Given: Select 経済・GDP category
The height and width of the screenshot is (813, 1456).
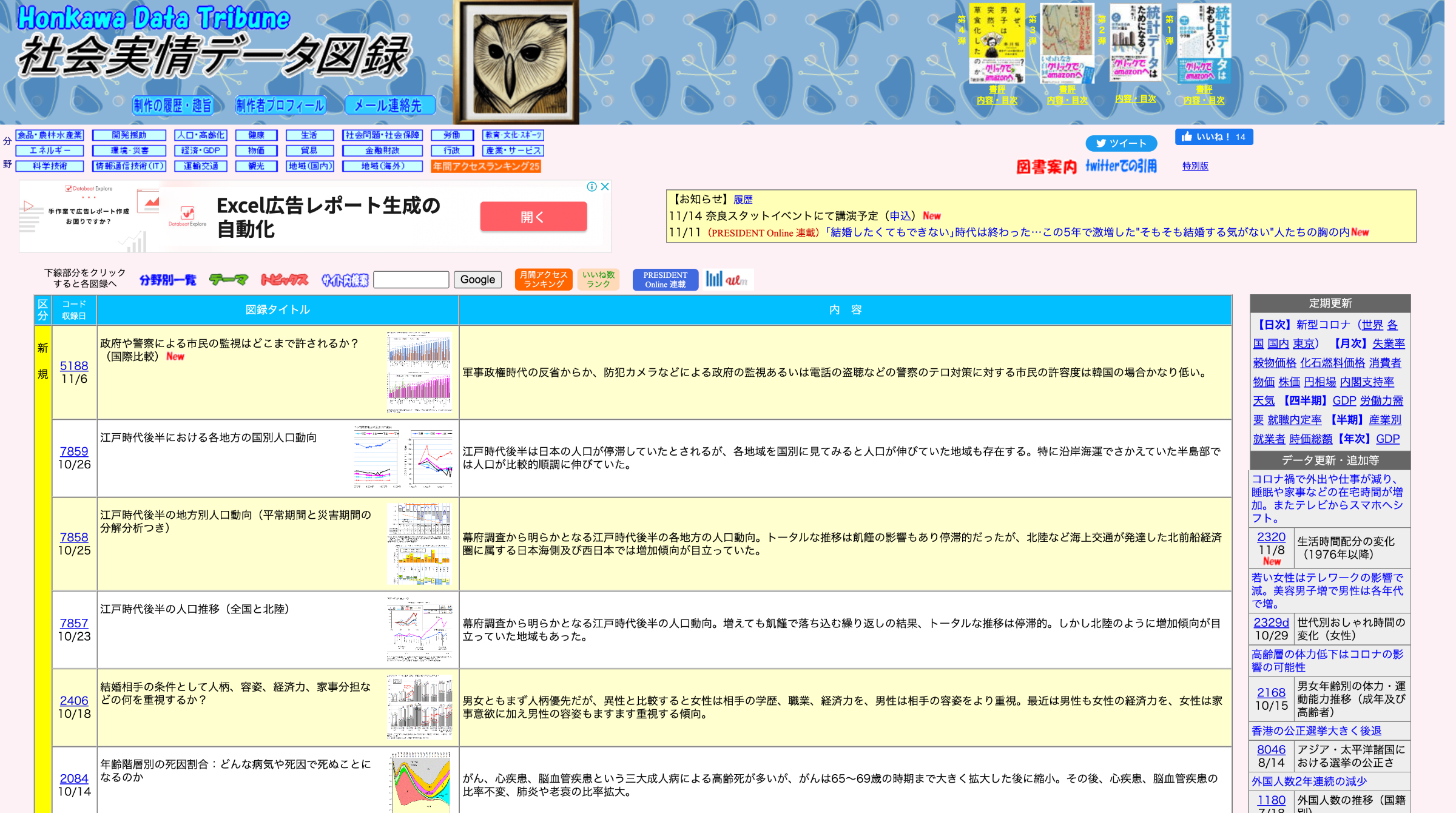Looking at the screenshot, I should click(201, 150).
